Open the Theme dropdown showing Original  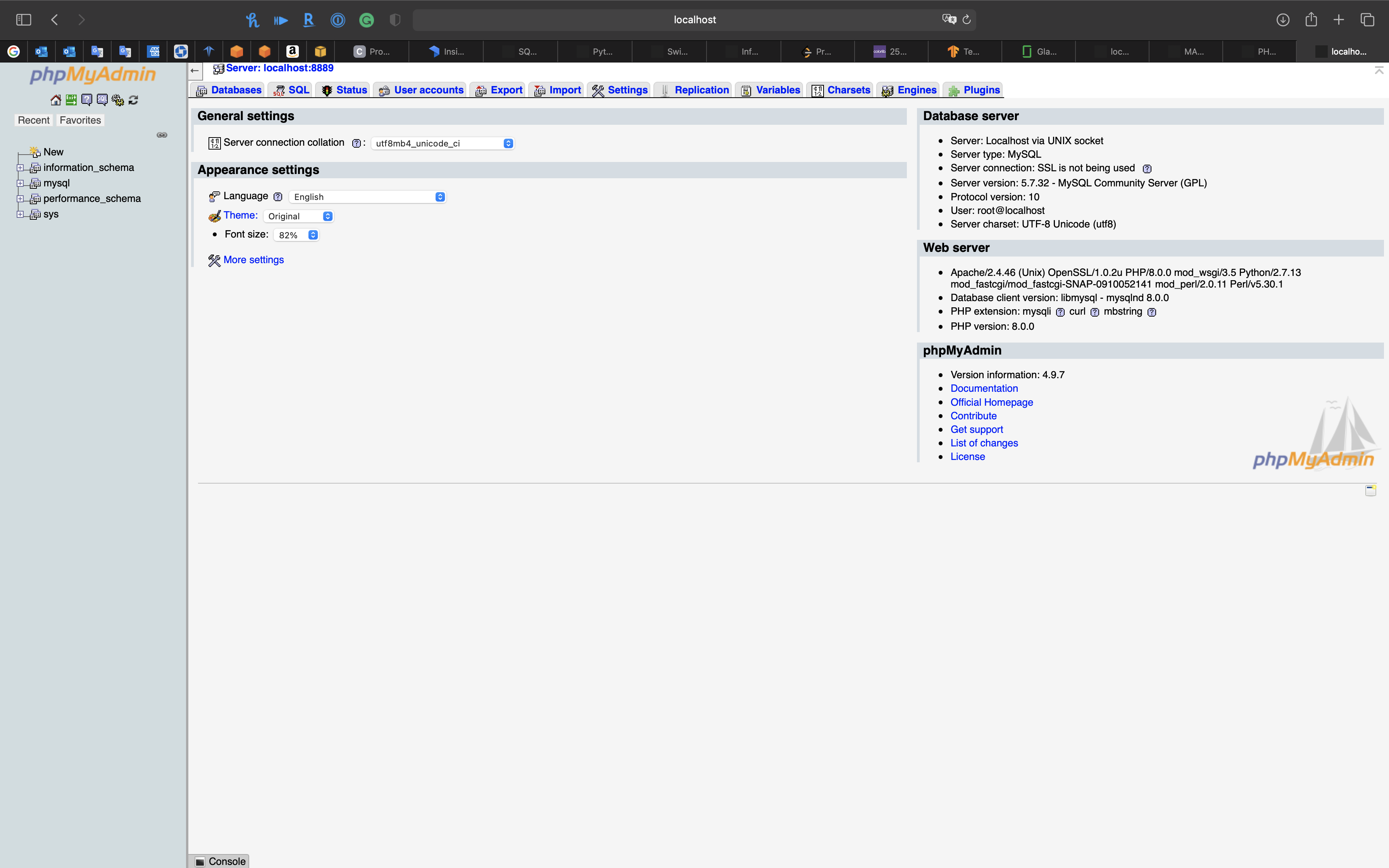[298, 217]
